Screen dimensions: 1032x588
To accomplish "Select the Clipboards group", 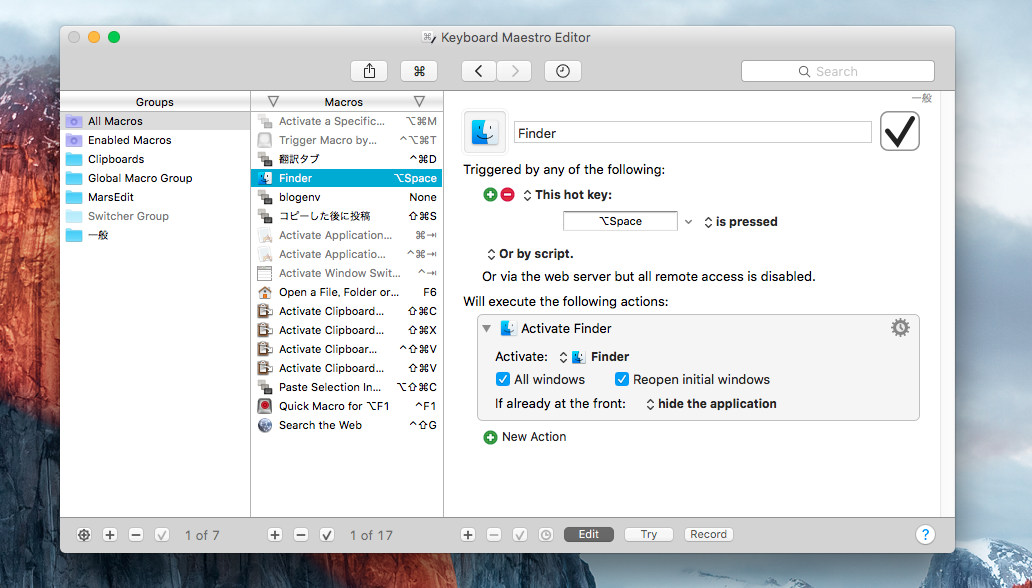I will 115,159.
